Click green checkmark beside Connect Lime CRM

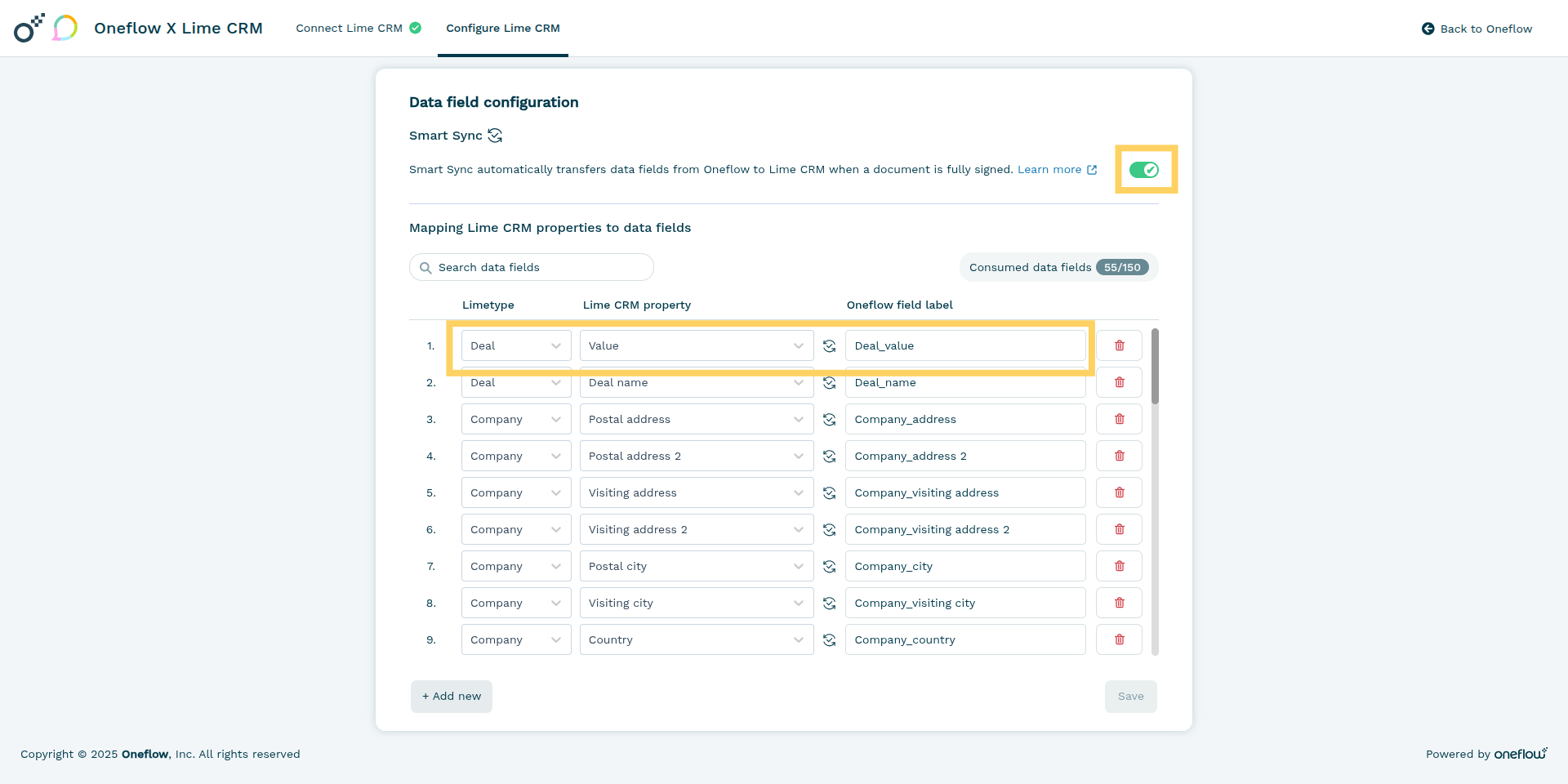click(415, 28)
